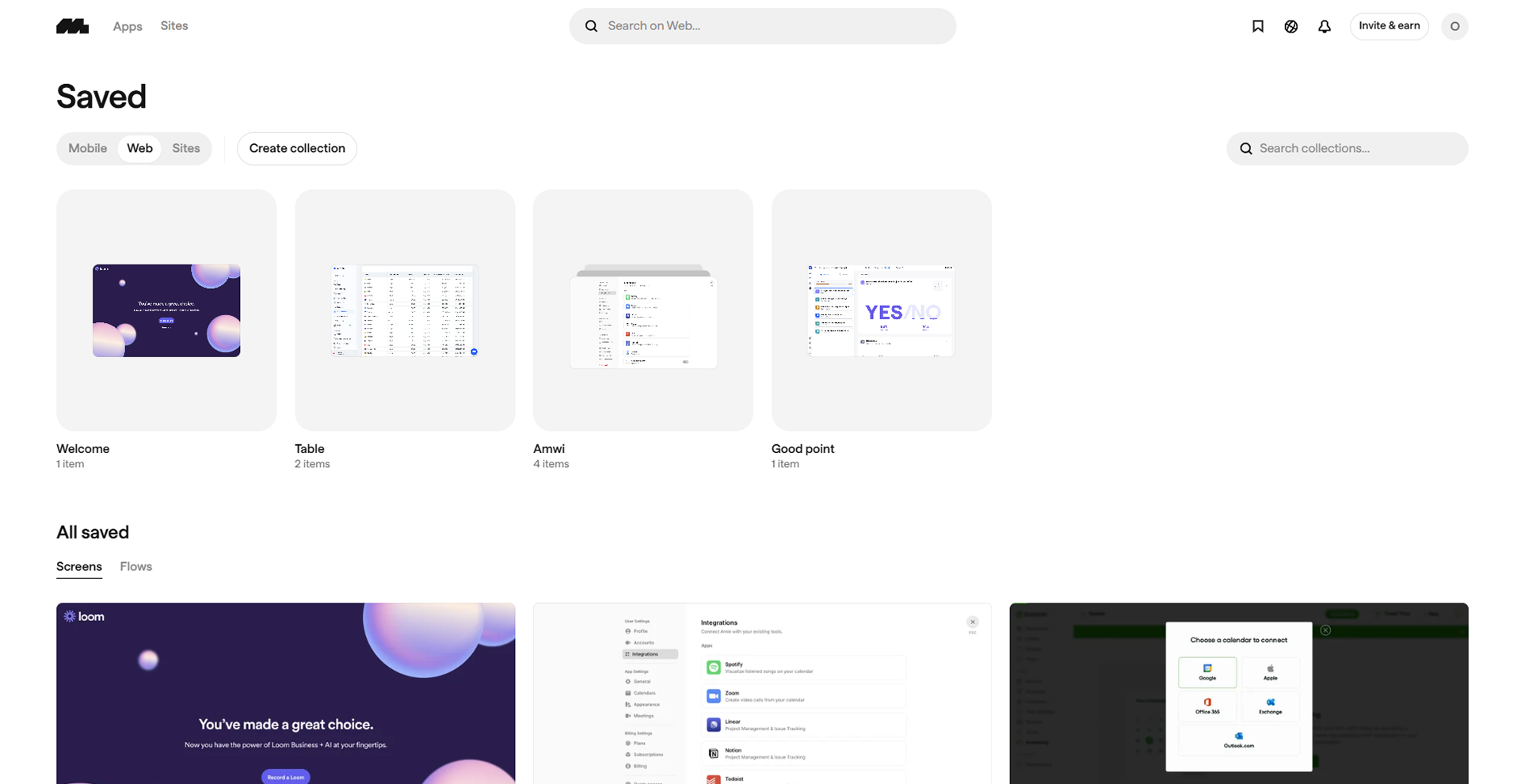Open the calendar connect screen thumbnail

(x=1239, y=694)
